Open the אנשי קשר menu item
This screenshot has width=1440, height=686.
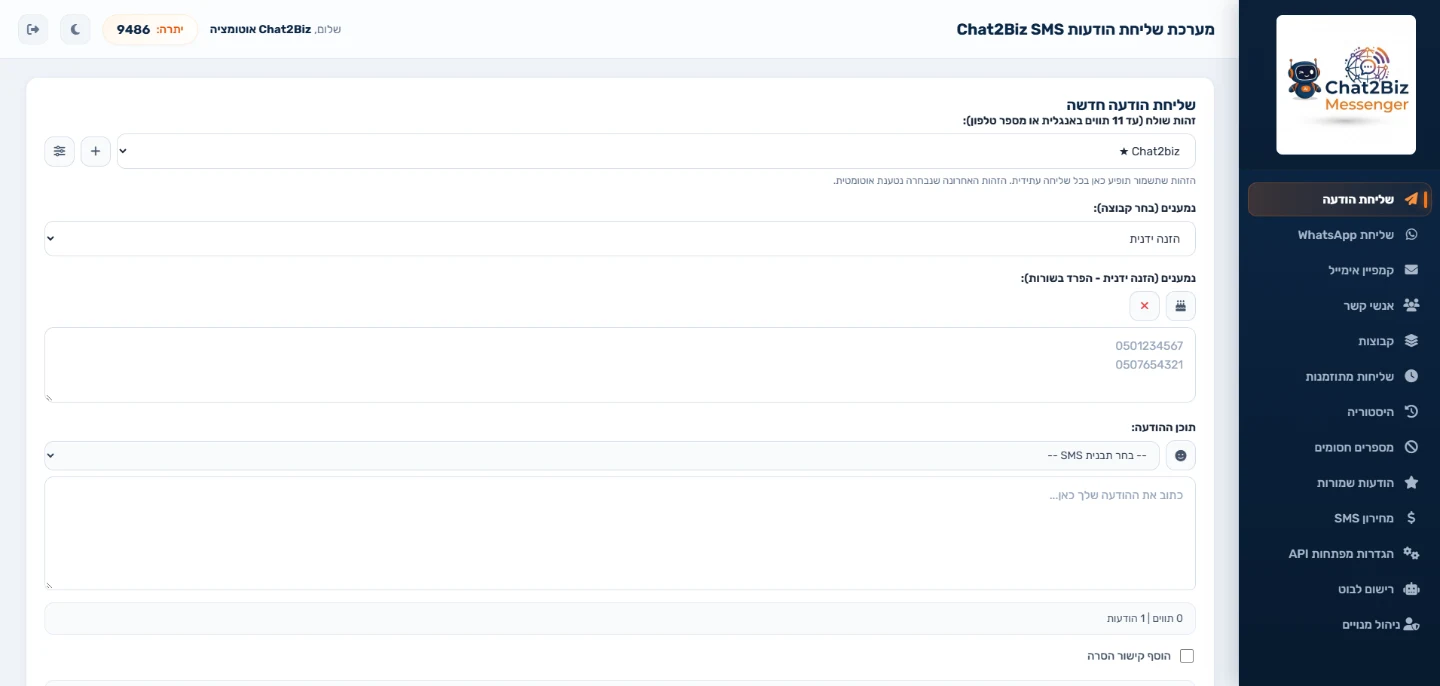tap(1340, 305)
